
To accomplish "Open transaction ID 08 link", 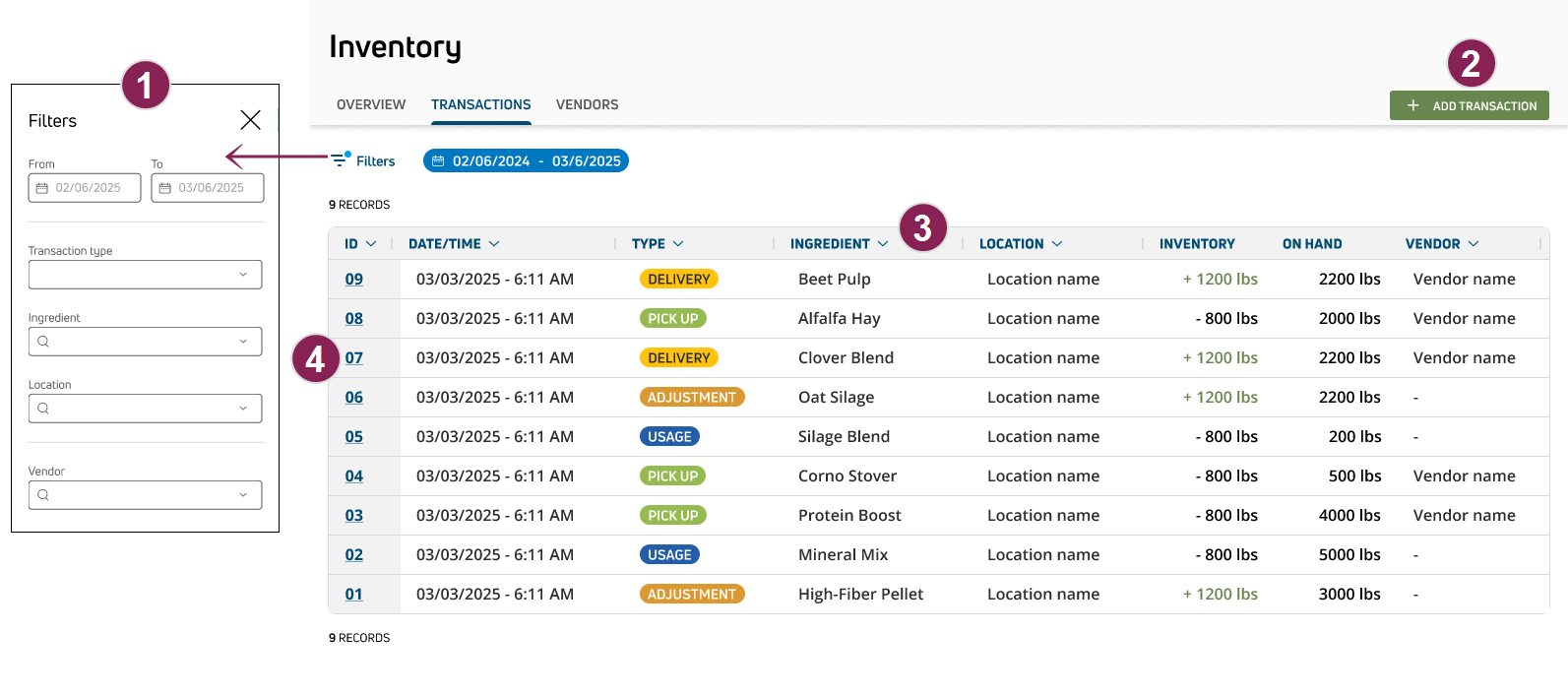I will point(354,319).
